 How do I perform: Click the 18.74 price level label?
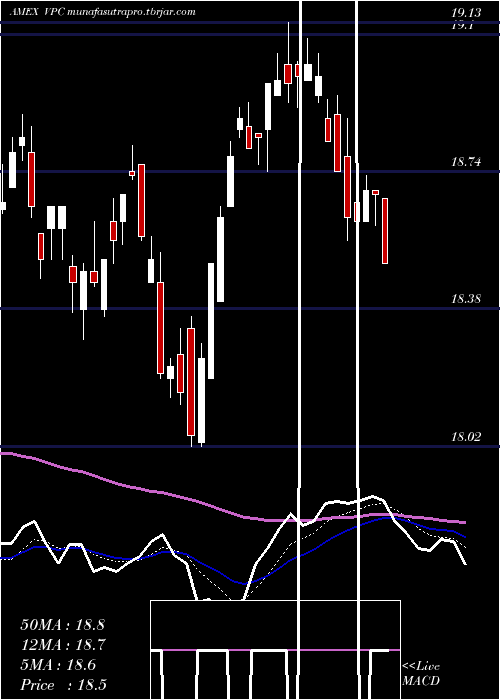tap(466, 162)
